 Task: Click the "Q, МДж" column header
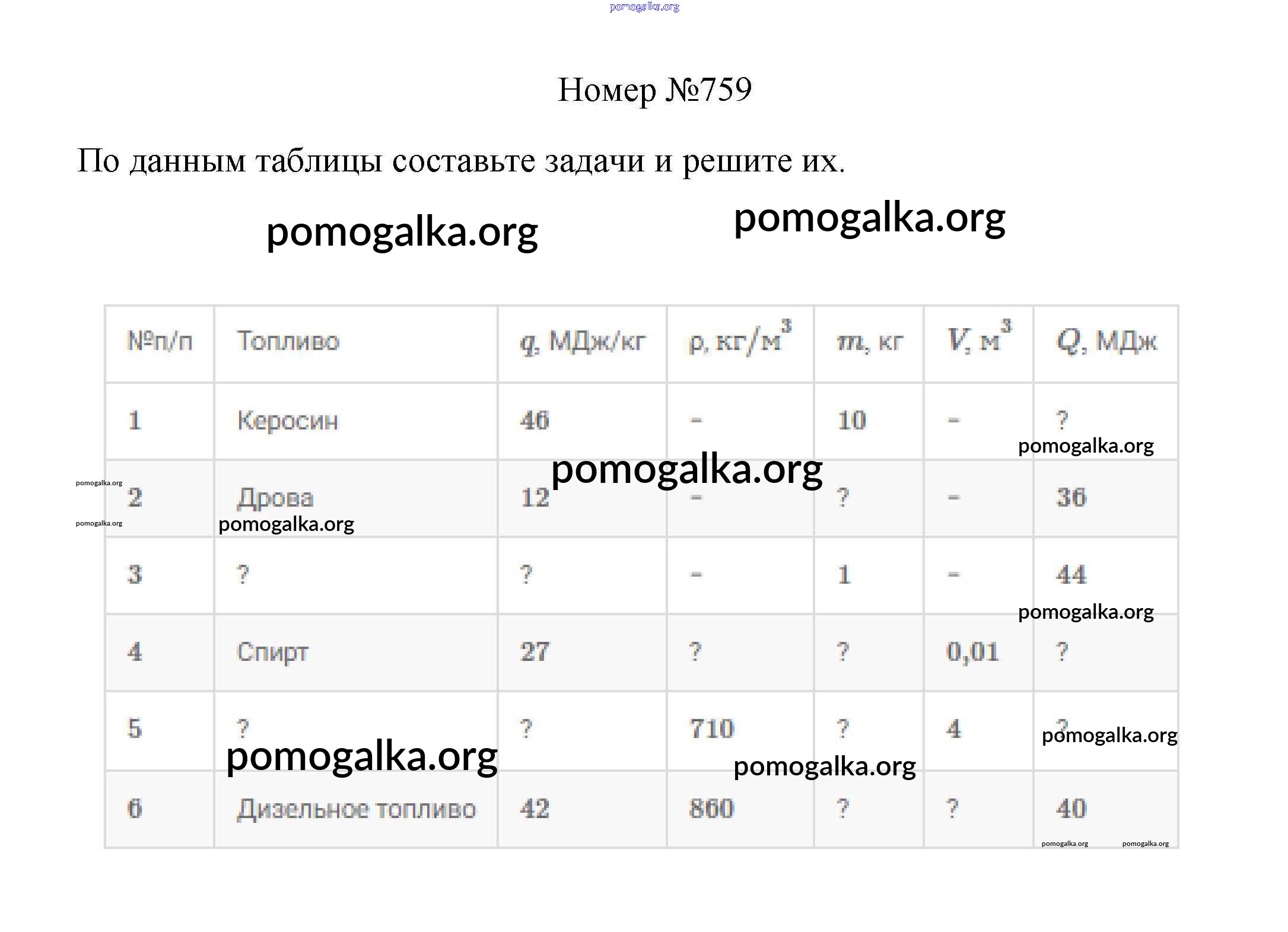[x=1106, y=342]
